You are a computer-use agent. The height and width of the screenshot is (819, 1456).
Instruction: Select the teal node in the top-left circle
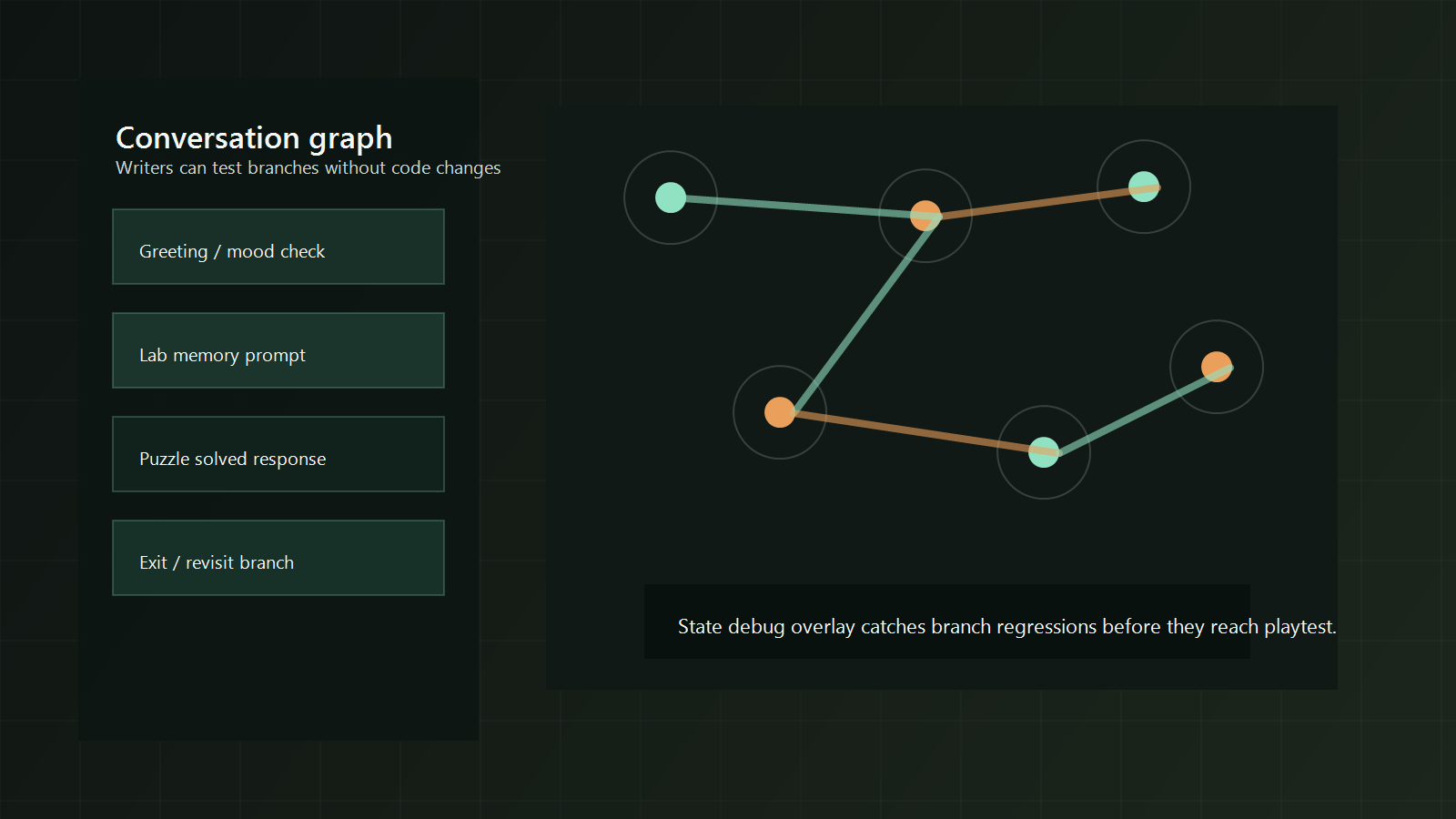point(670,197)
